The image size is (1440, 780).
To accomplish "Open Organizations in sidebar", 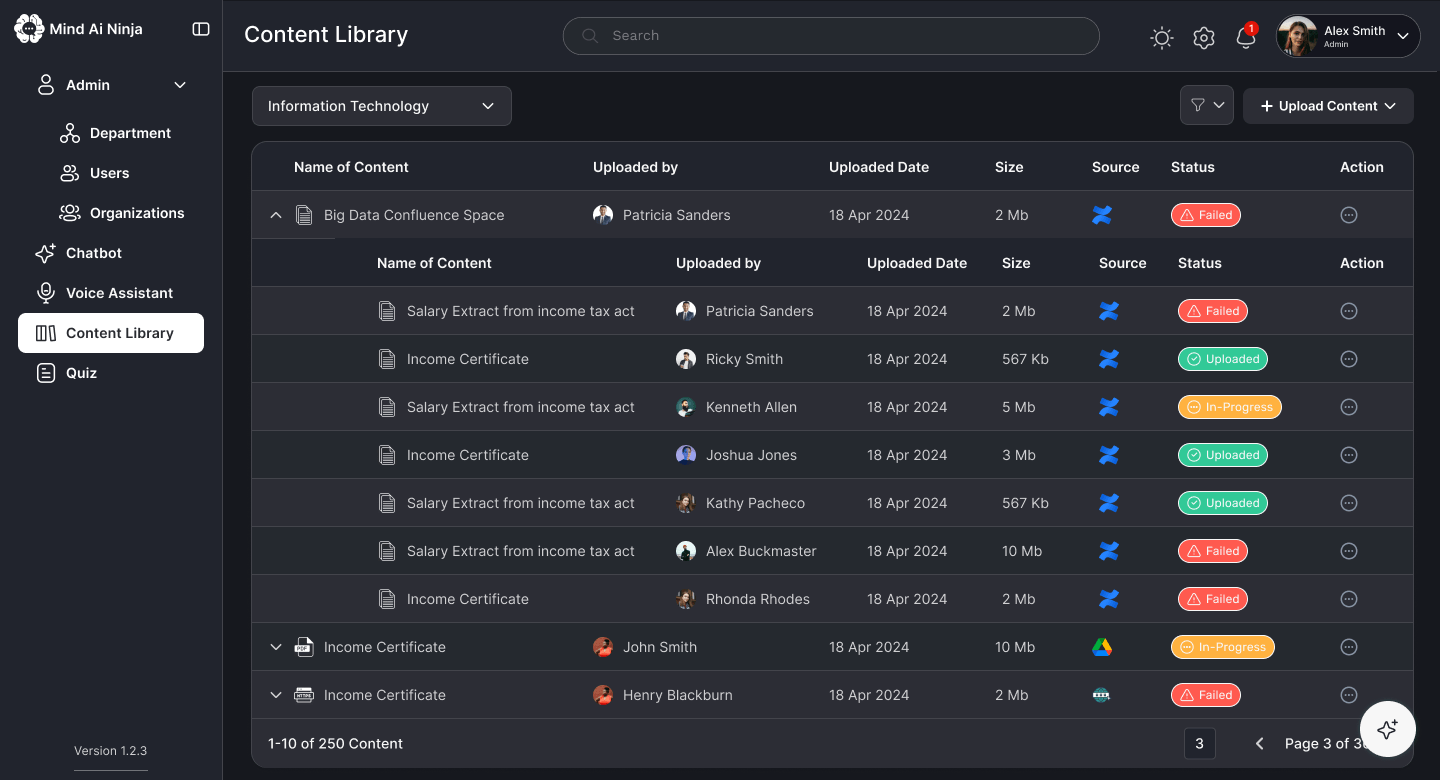I will pyautogui.click(x=122, y=213).
